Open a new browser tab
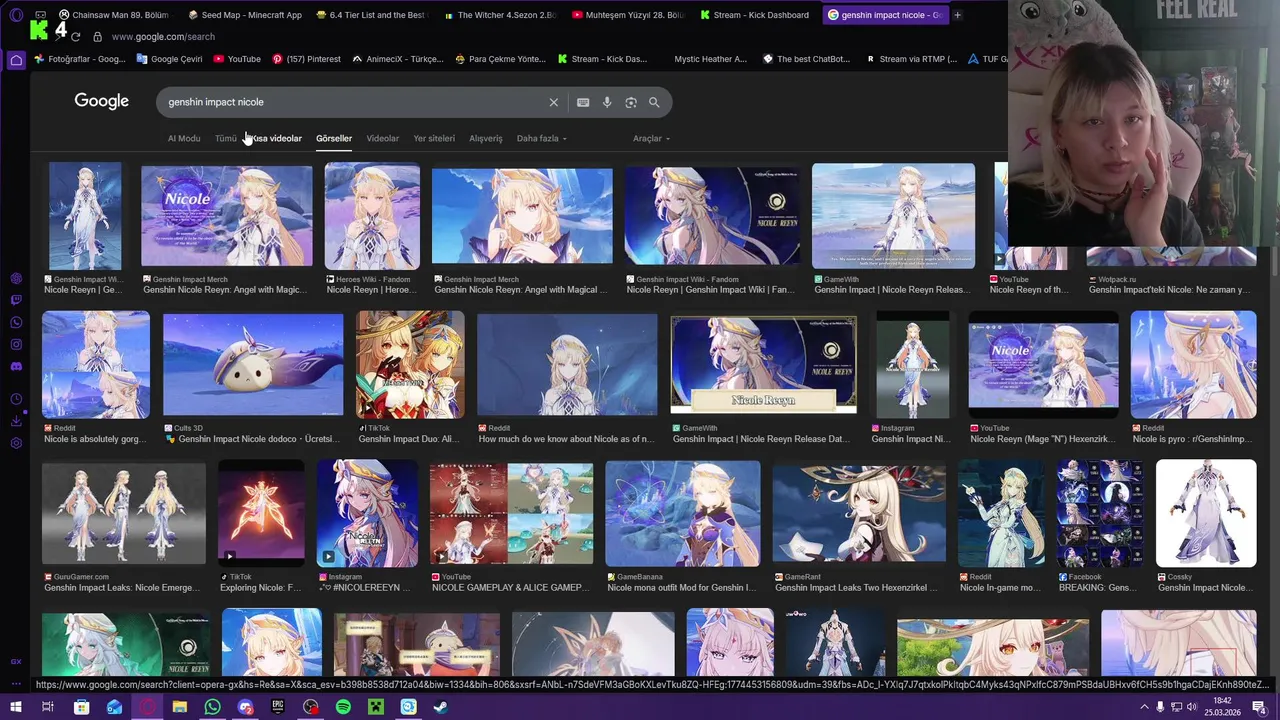The height and width of the screenshot is (720, 1280). coord(957,15)
